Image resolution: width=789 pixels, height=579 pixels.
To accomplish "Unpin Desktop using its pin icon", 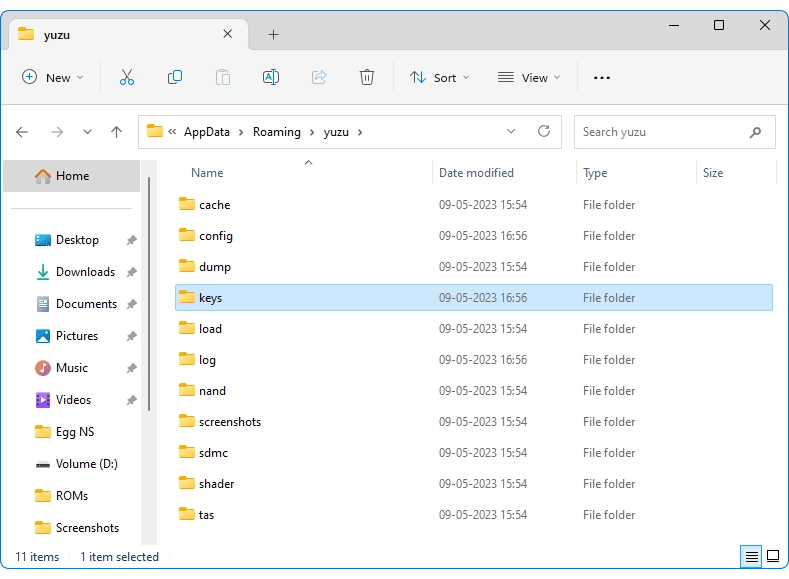I will point(131,240).
